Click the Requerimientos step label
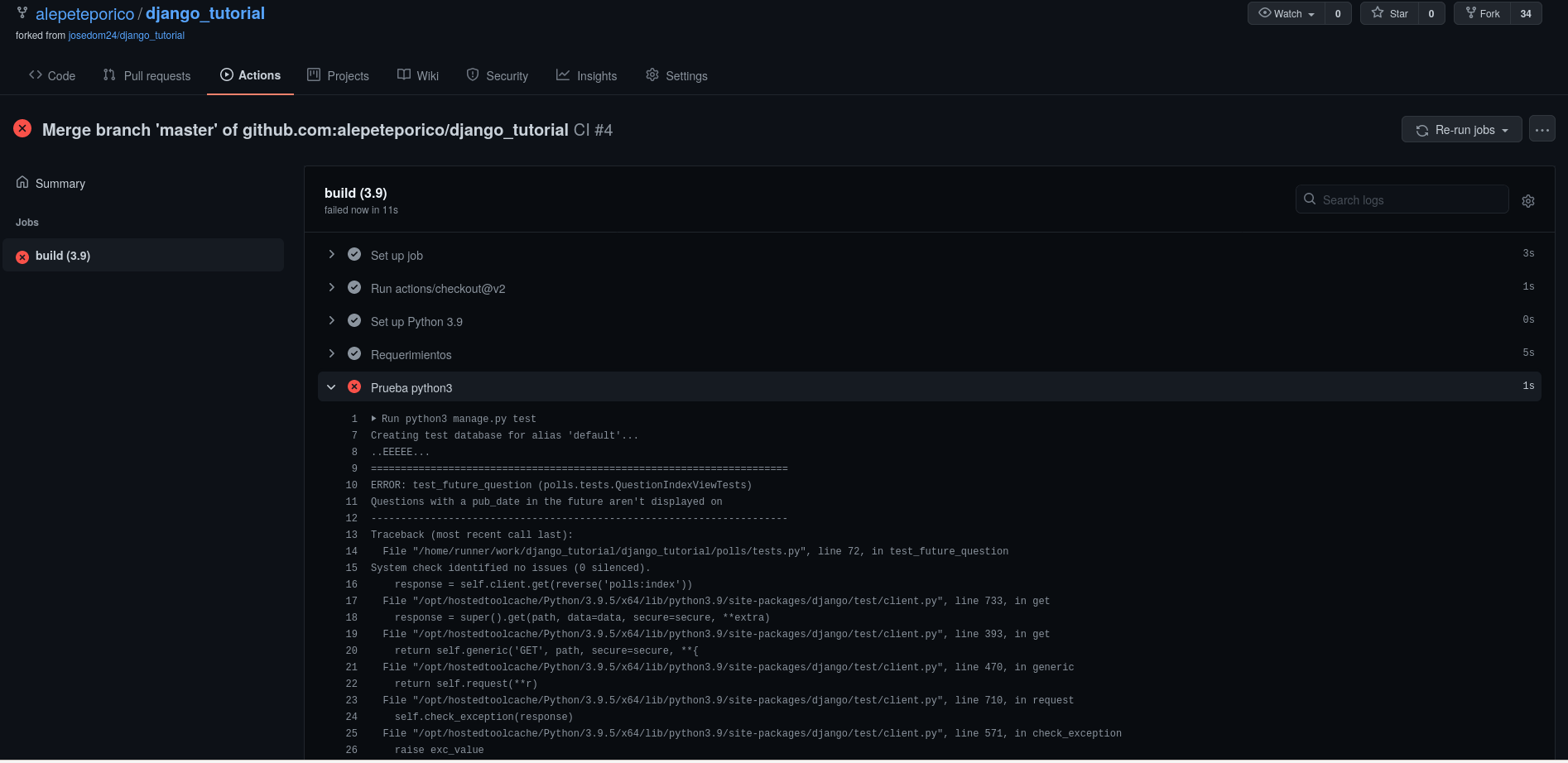1568x763 pixels. 411,355
